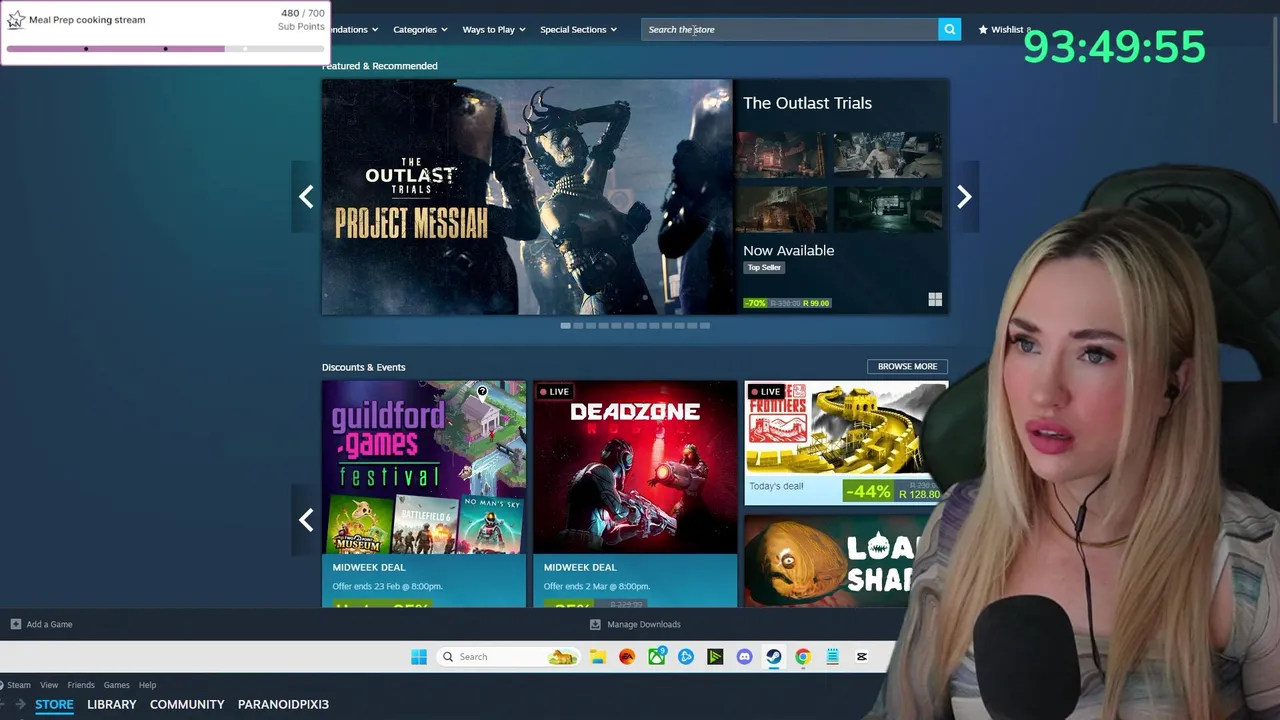This screenshot has height=720, width=1280.
Task: Open the Help menu
Action: 148,685
